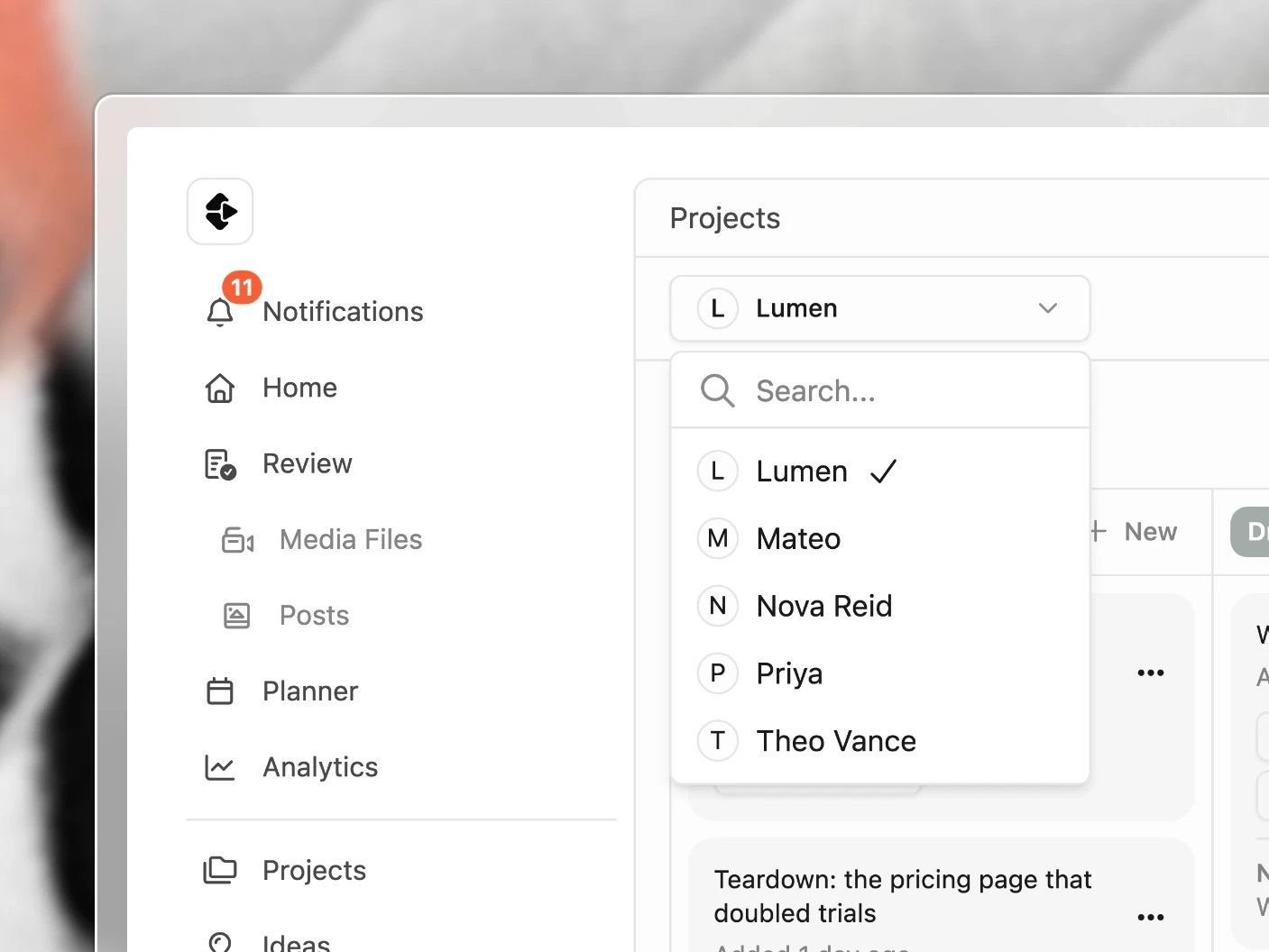
Task: Click the Projects panel heading
Action: 725,218
